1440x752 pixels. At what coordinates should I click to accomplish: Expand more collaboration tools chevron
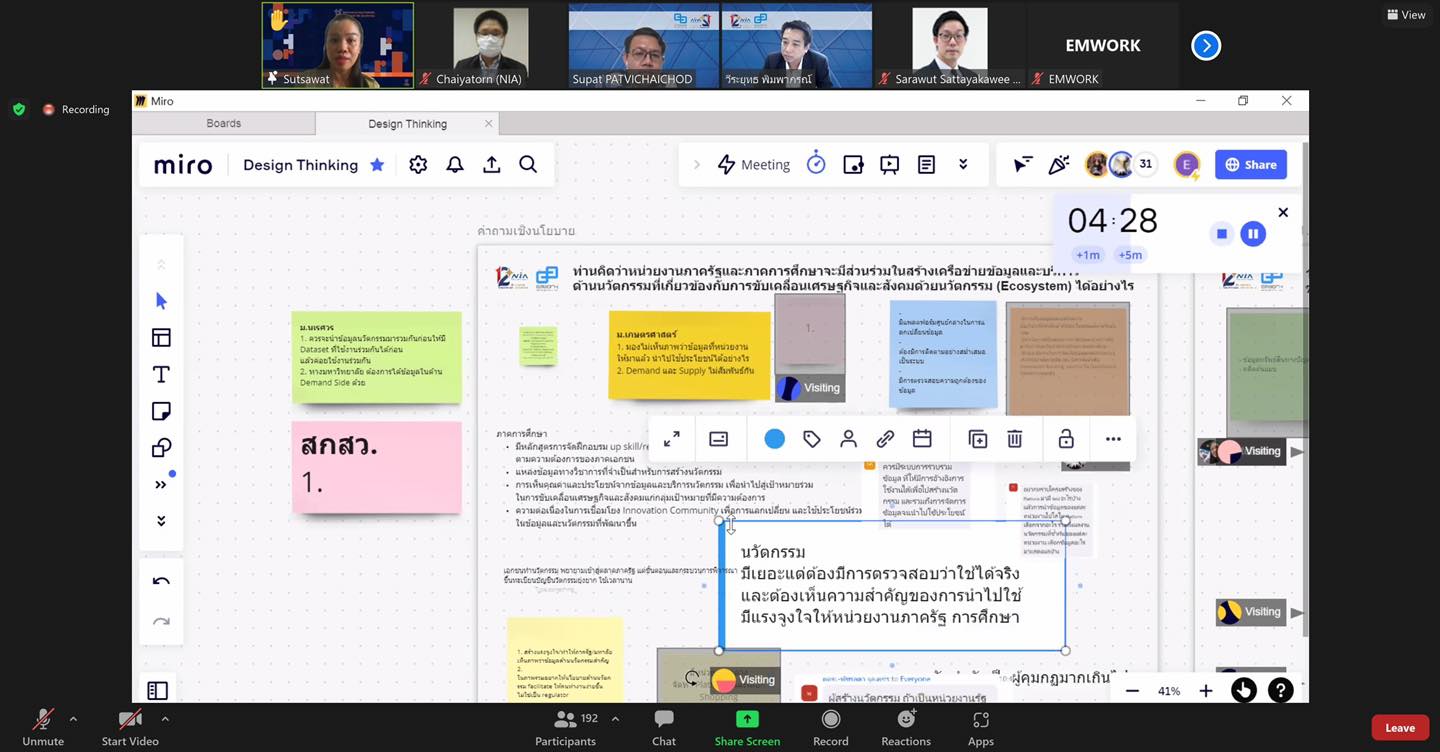click(963, 165)
